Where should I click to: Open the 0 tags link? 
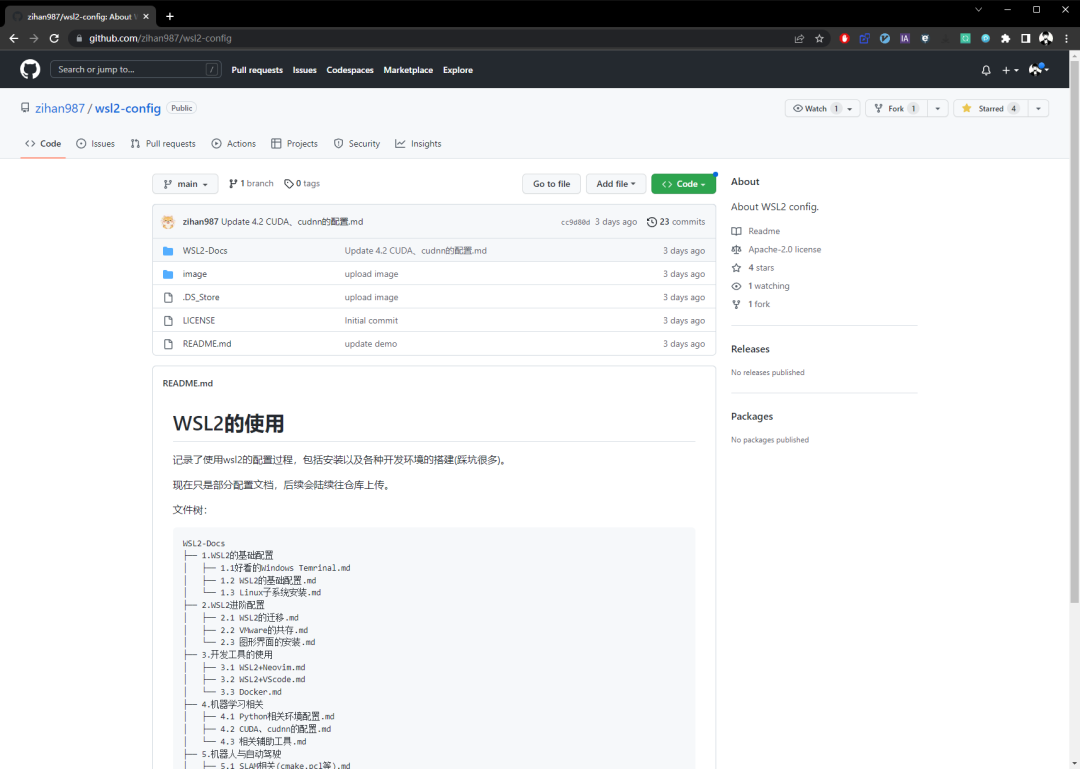tap(302, 184)
